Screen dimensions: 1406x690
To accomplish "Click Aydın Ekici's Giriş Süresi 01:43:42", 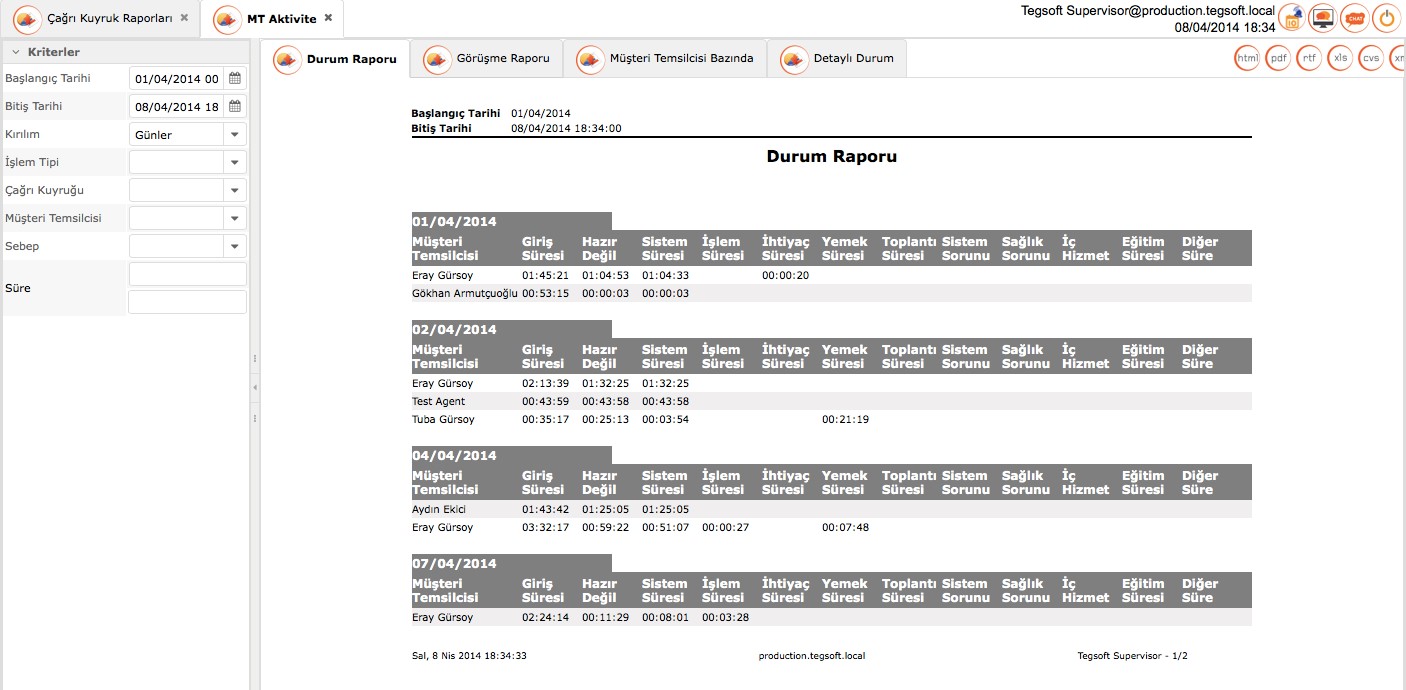I will coord(545,510).
